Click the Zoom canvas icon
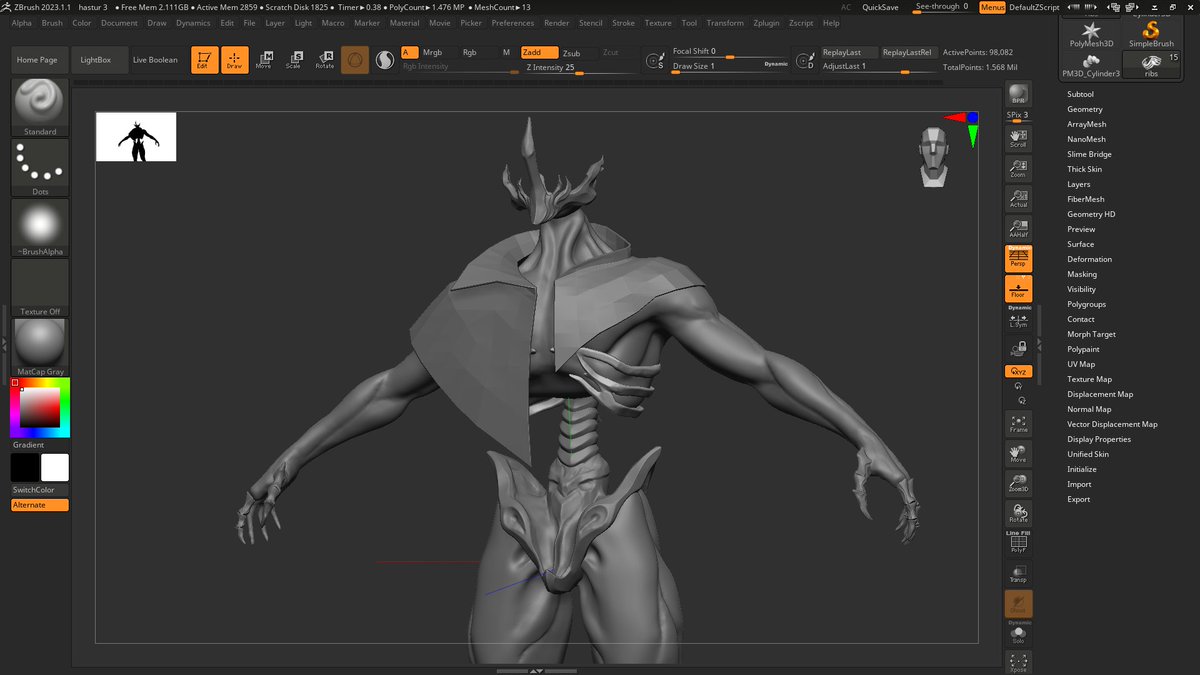 [x=1018, y=167]
